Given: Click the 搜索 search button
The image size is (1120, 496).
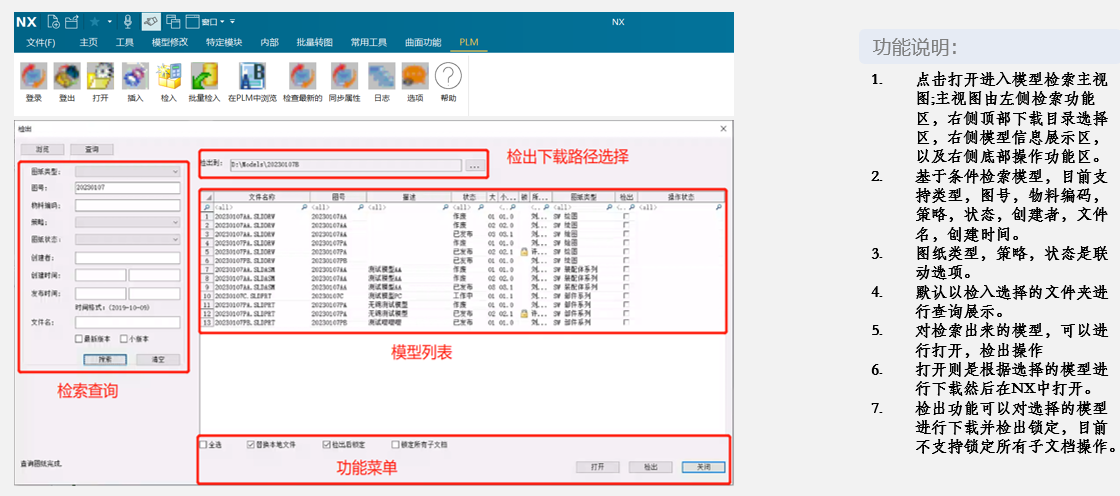Looking at the screenshot, I should tap(105, 359).
